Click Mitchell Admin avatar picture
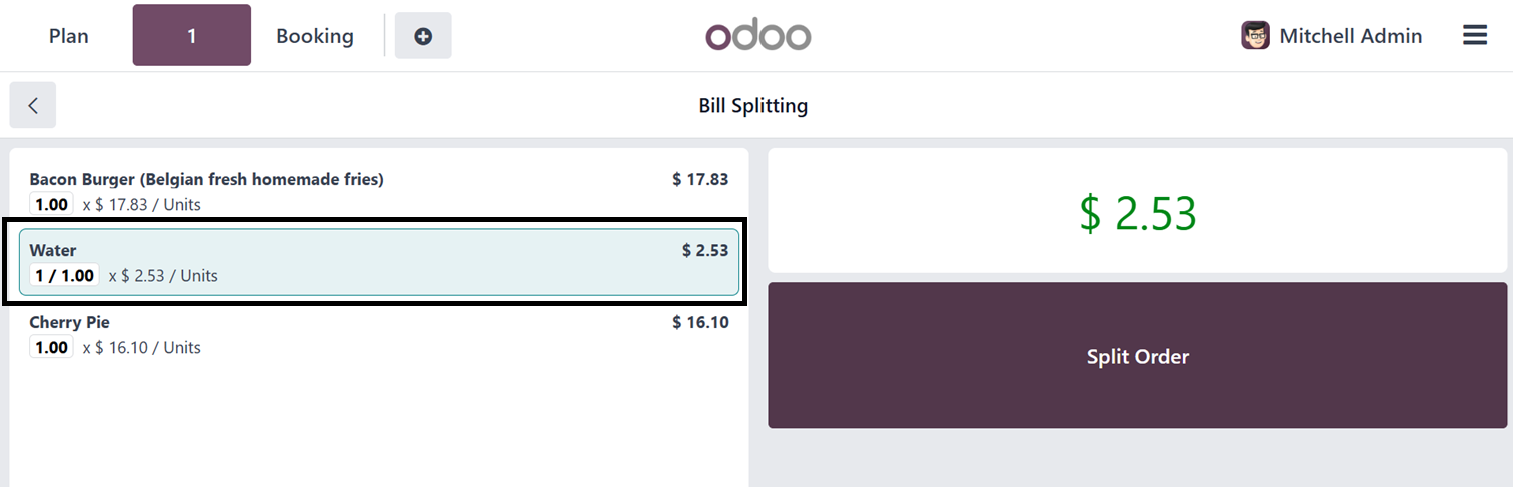The height and width of the screenshot is (487, 1513). [1255, 36]
